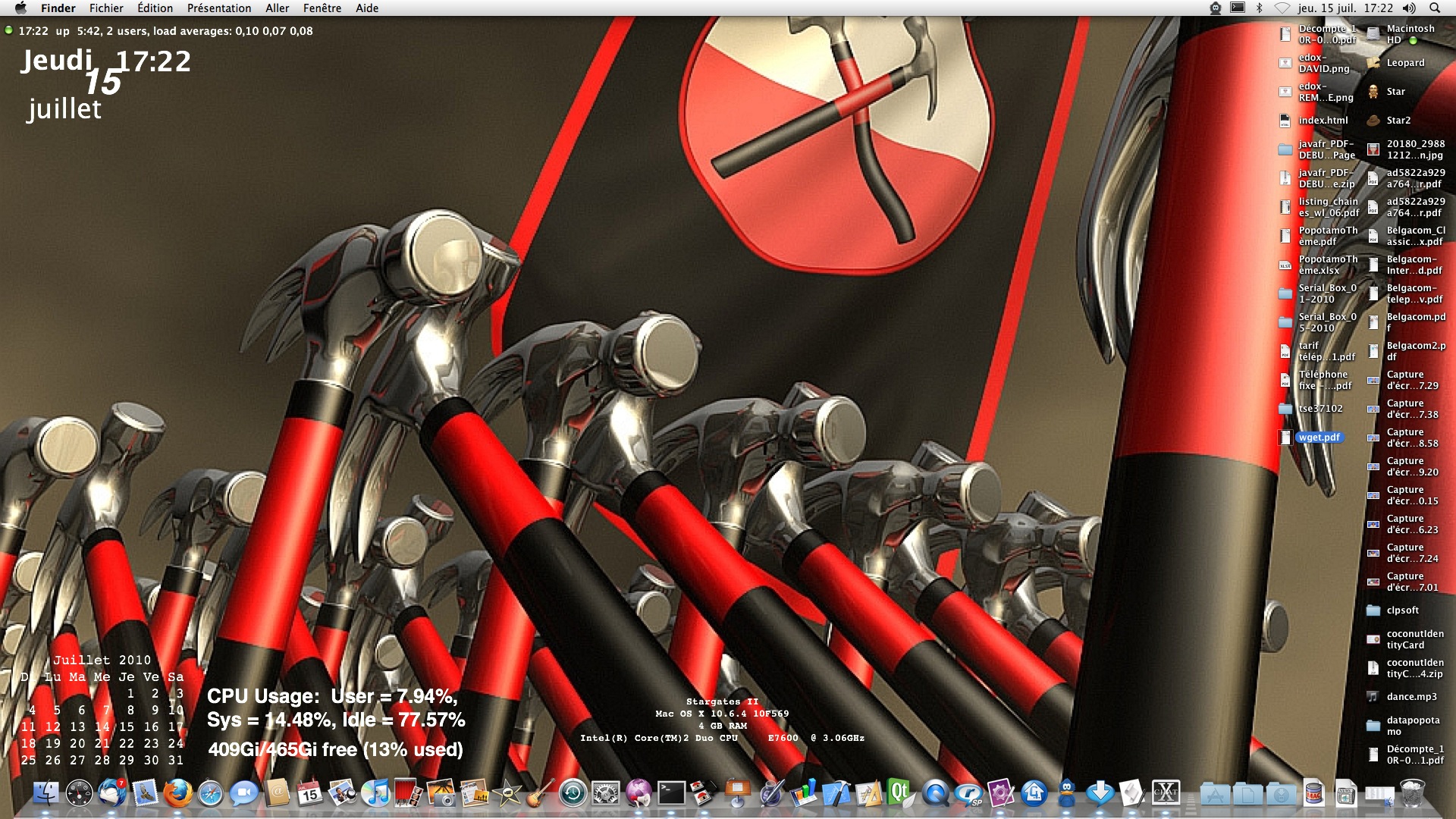Screen dimensions: 1456x819
Task: Open the Aide menu
Action: tap(367, 8)
